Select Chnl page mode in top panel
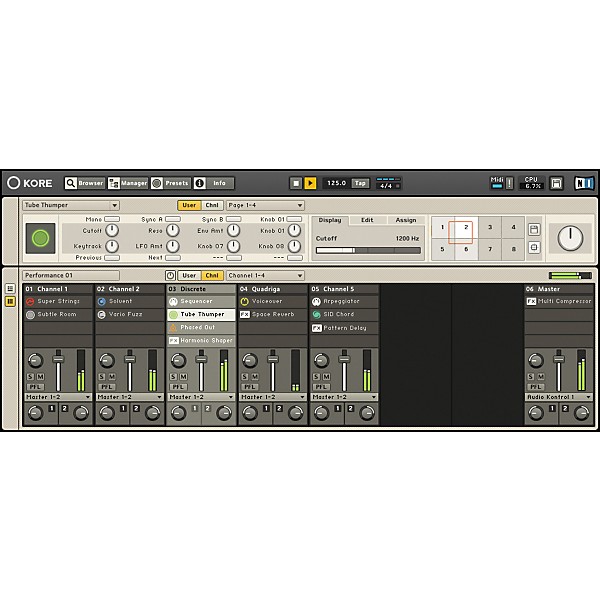 click(212, 205)
